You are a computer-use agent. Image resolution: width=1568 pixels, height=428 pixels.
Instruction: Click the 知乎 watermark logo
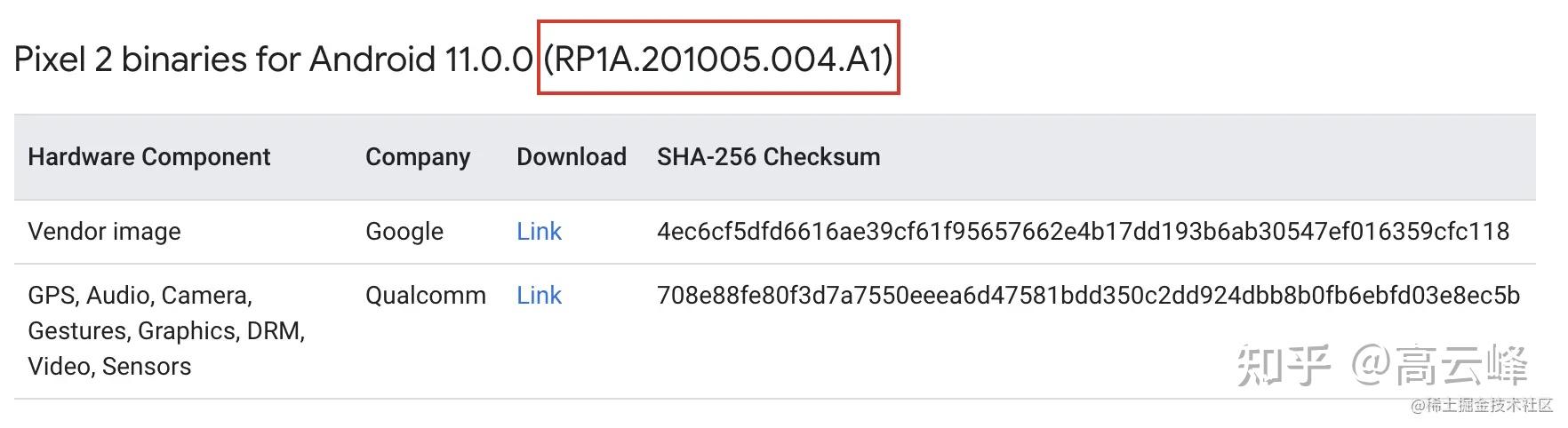click(1284, 366)
